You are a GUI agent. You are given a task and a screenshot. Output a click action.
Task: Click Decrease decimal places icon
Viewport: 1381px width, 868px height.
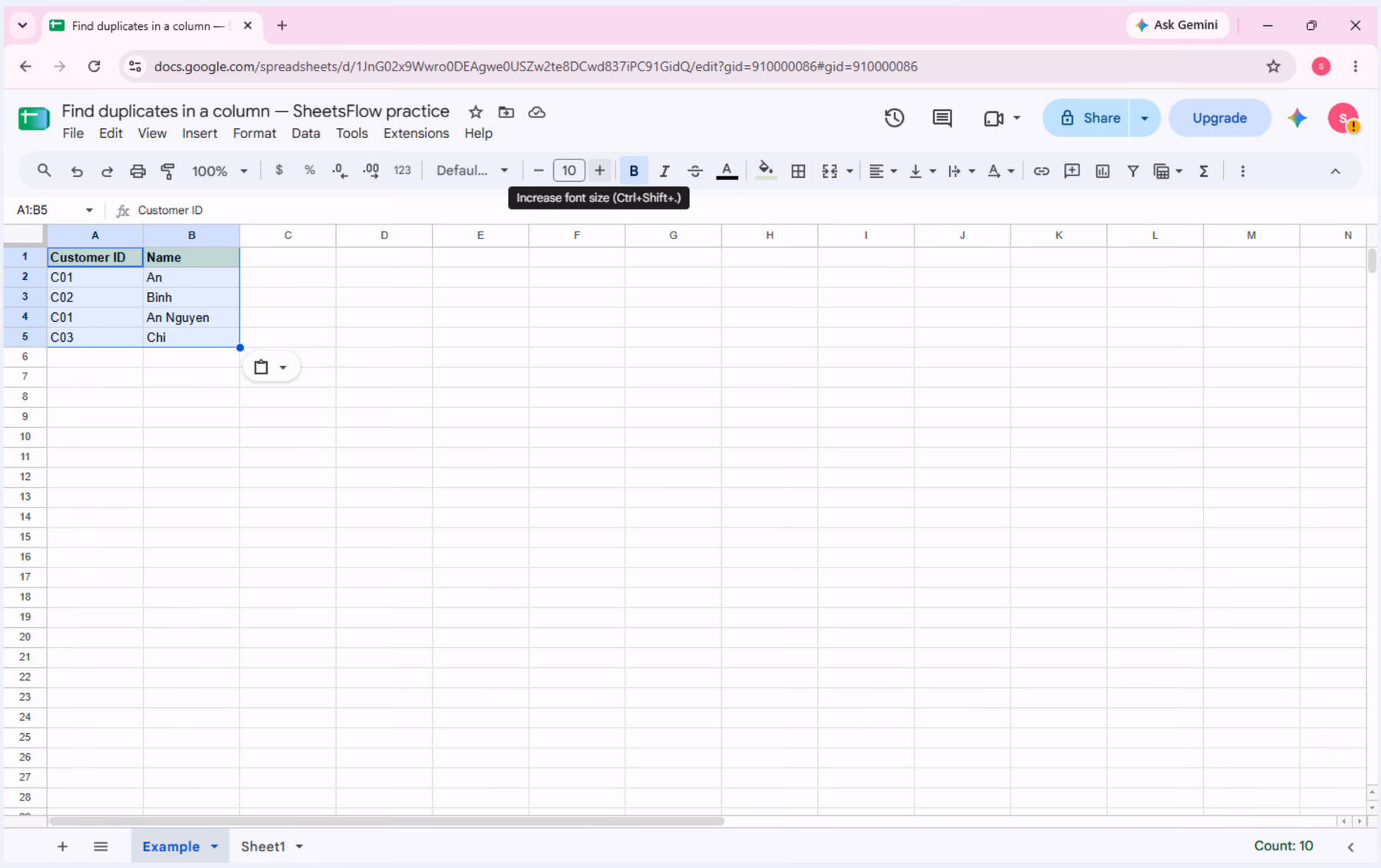(x=340, y=171)
